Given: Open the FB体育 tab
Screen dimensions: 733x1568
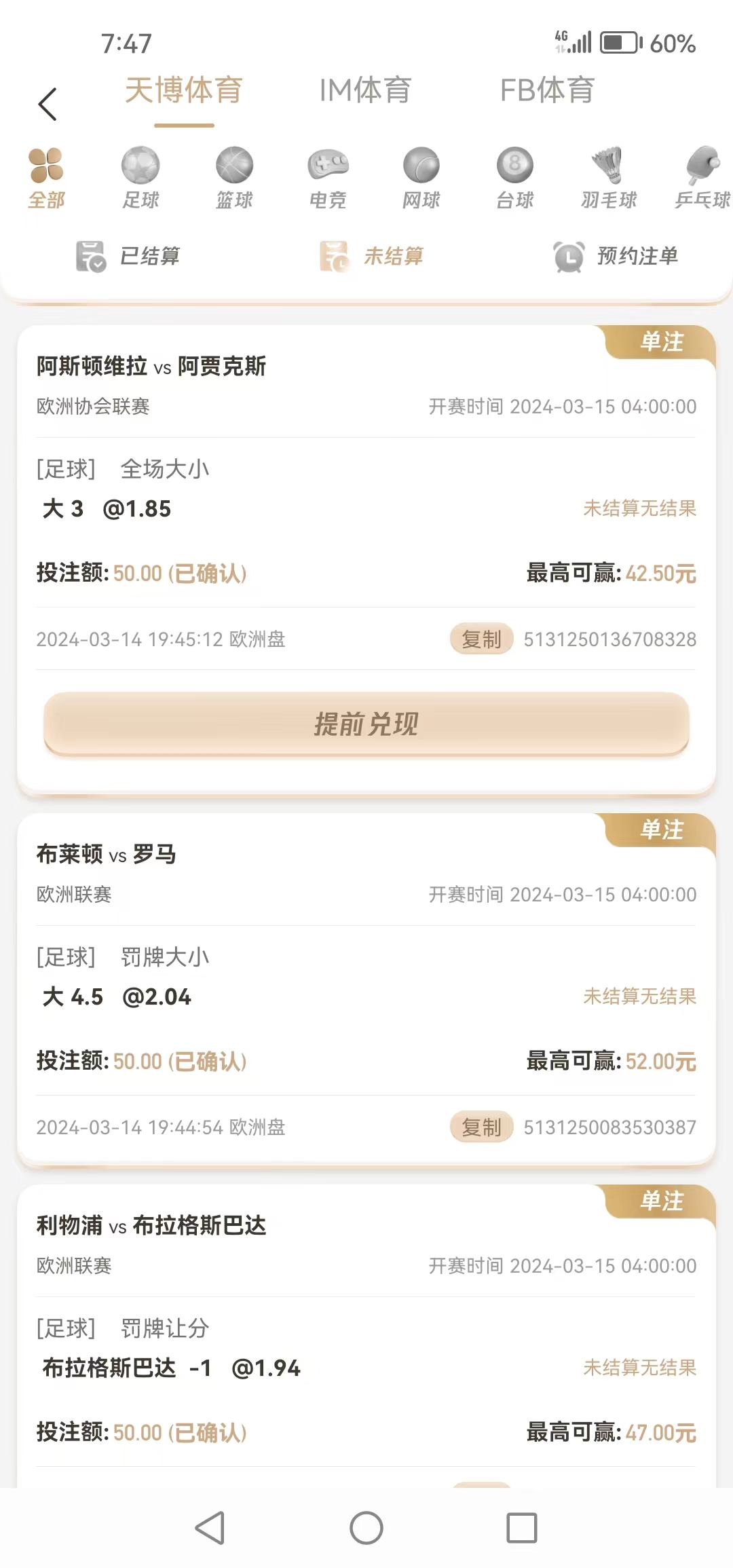Looking at the screenshot, I should coord(547,91).
